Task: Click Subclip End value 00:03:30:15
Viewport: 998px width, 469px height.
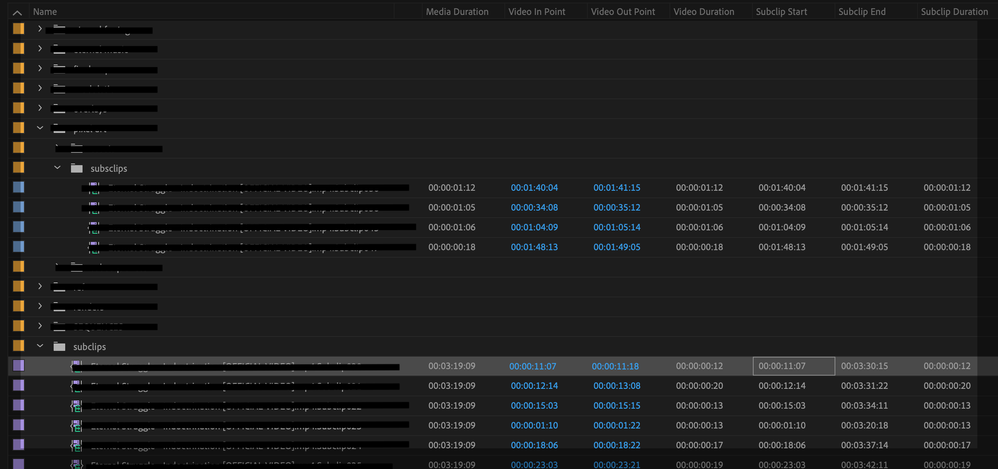Action: tap(864, 367)
